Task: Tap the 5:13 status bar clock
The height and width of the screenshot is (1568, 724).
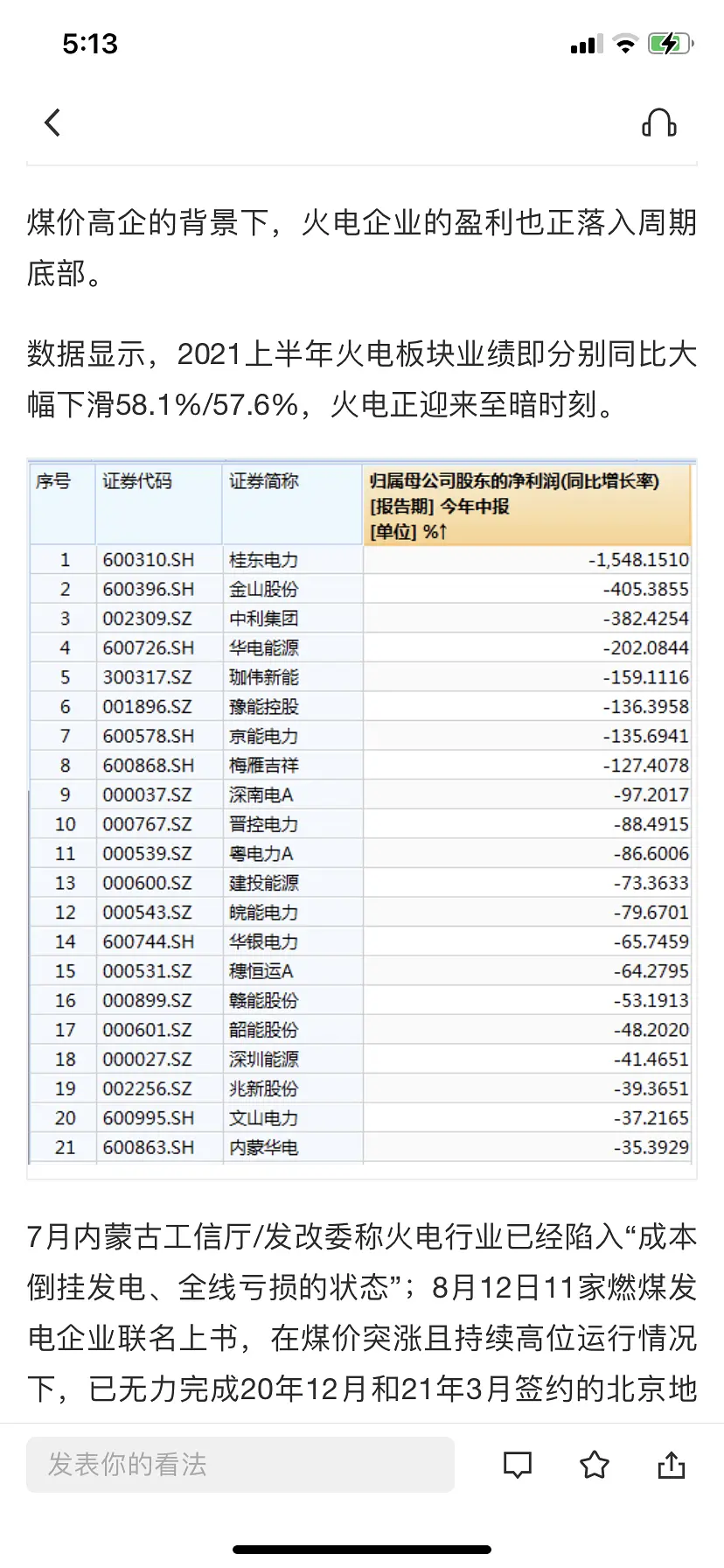Action: (x=90, y=44)
